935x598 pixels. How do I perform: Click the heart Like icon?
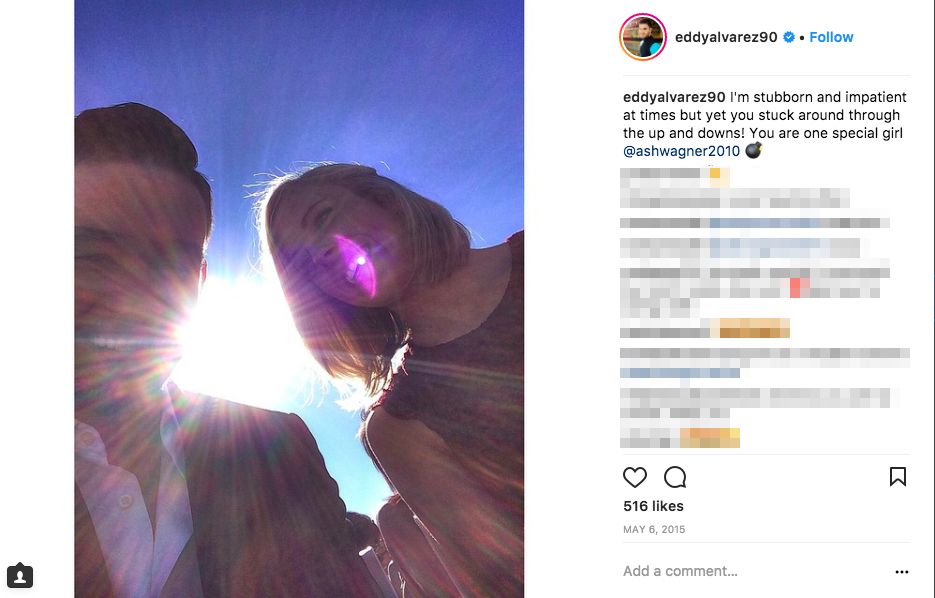(634, 477)
